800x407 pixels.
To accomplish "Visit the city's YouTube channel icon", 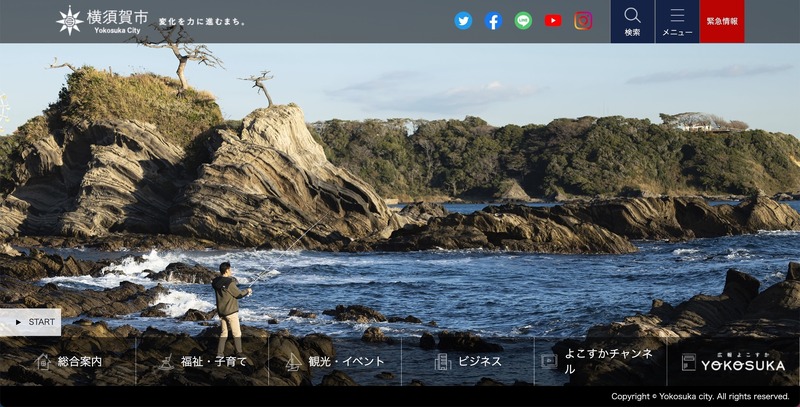I will 553,21.
